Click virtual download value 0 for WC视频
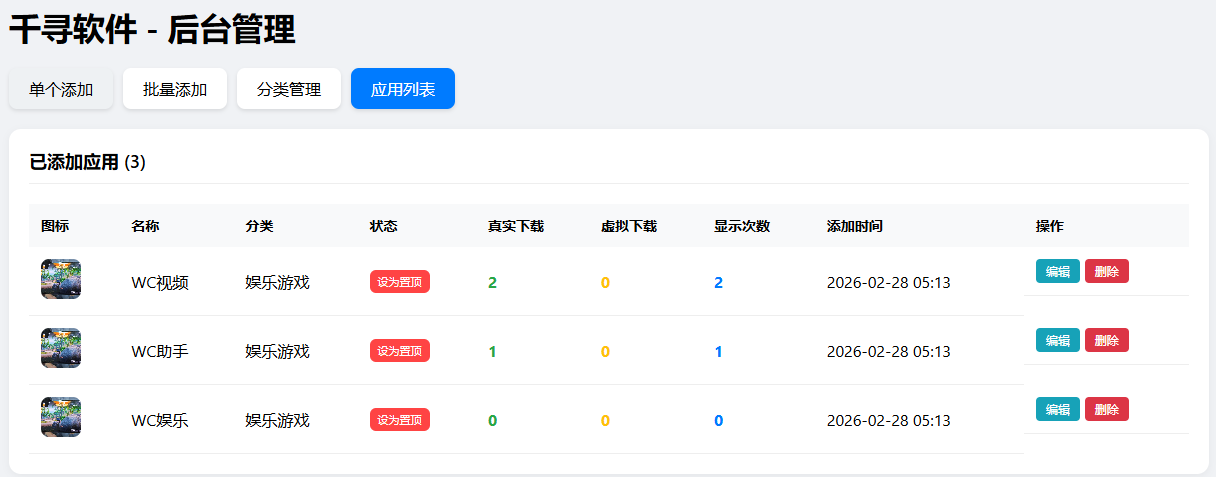 [x=605, y=282]
